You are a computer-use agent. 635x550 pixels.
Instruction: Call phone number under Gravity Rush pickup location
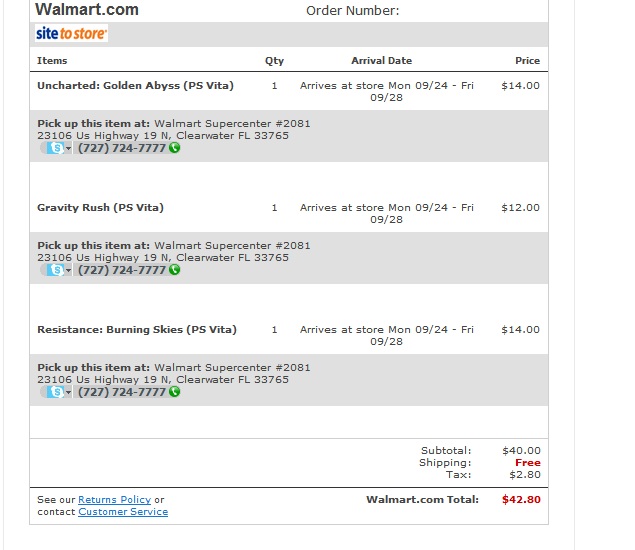(x=121, y=270)
